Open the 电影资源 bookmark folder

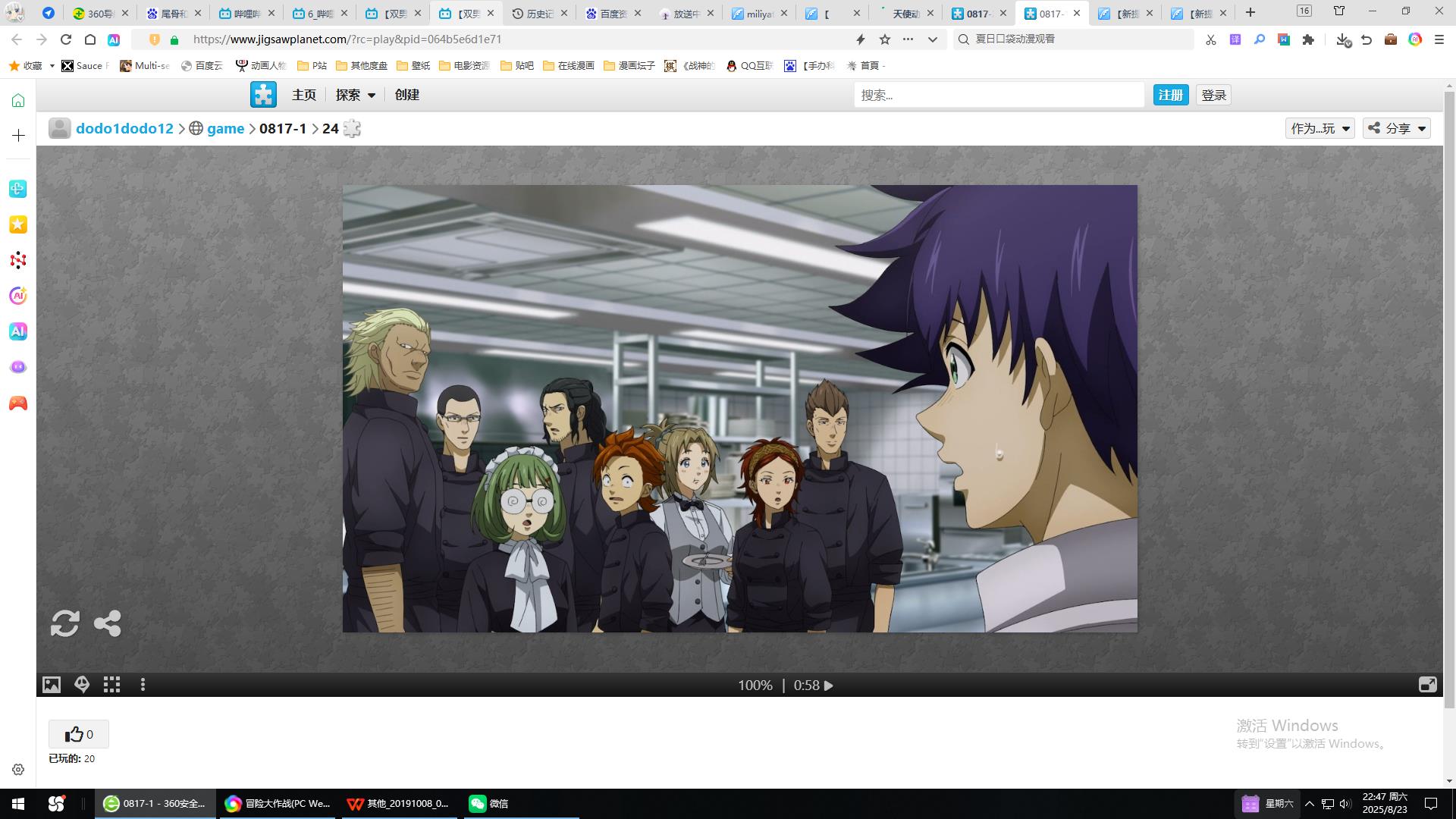pos(464,66)
